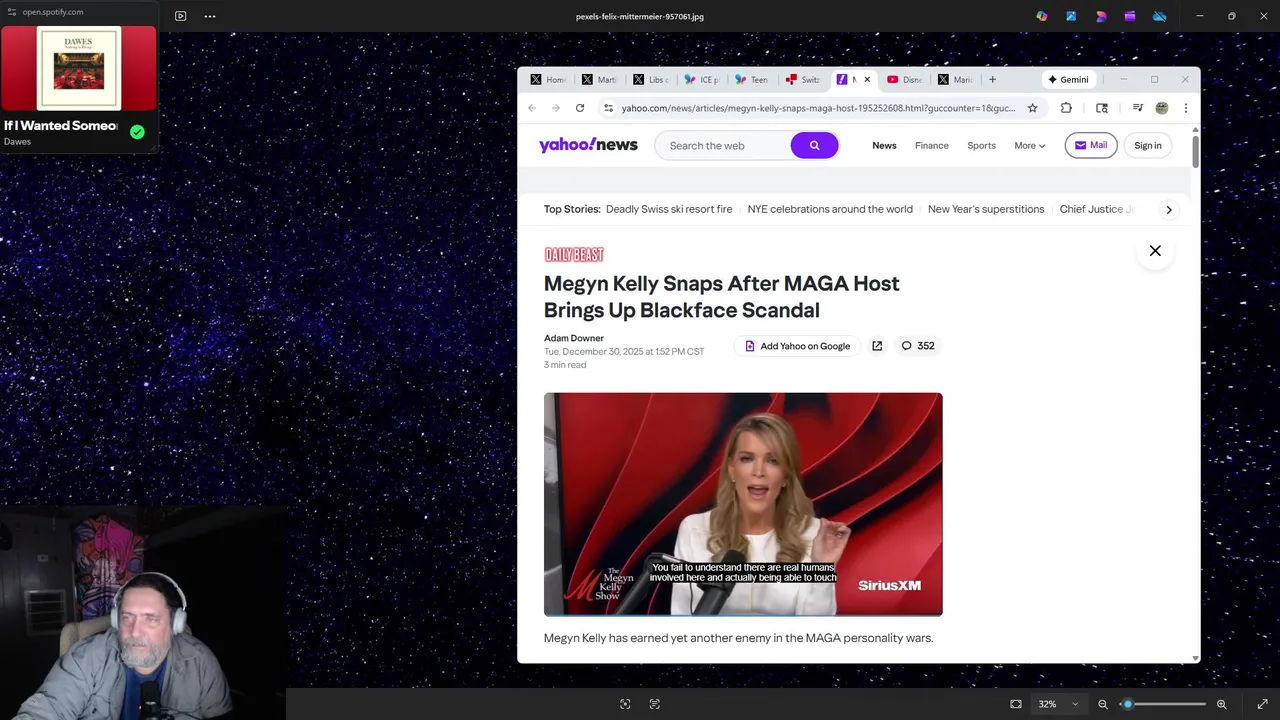The image size is (1280, 720).
Task: Click author name Adam Downer
Action: (x=574, y=338)
